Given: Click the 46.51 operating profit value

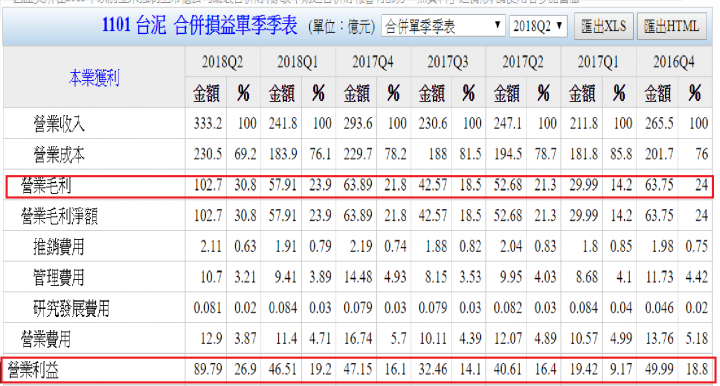Looking at the screenshot, I should point(283,369).
